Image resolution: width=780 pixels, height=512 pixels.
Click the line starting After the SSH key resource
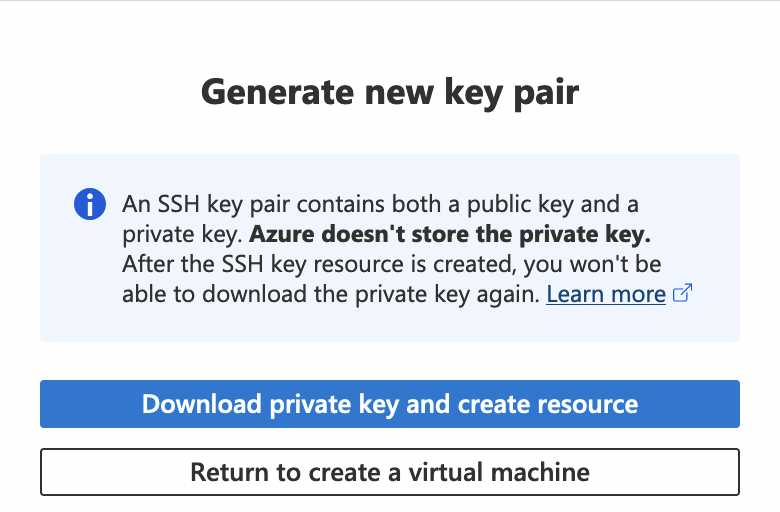click(392, 264)
